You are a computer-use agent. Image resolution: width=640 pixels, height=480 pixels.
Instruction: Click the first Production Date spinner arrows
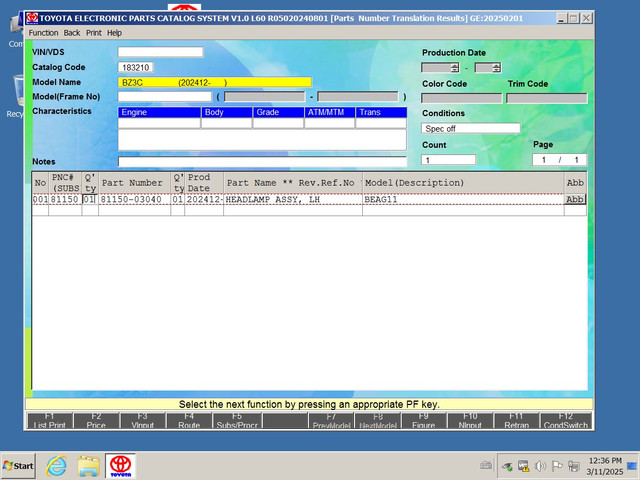click(x=455, y=68)
